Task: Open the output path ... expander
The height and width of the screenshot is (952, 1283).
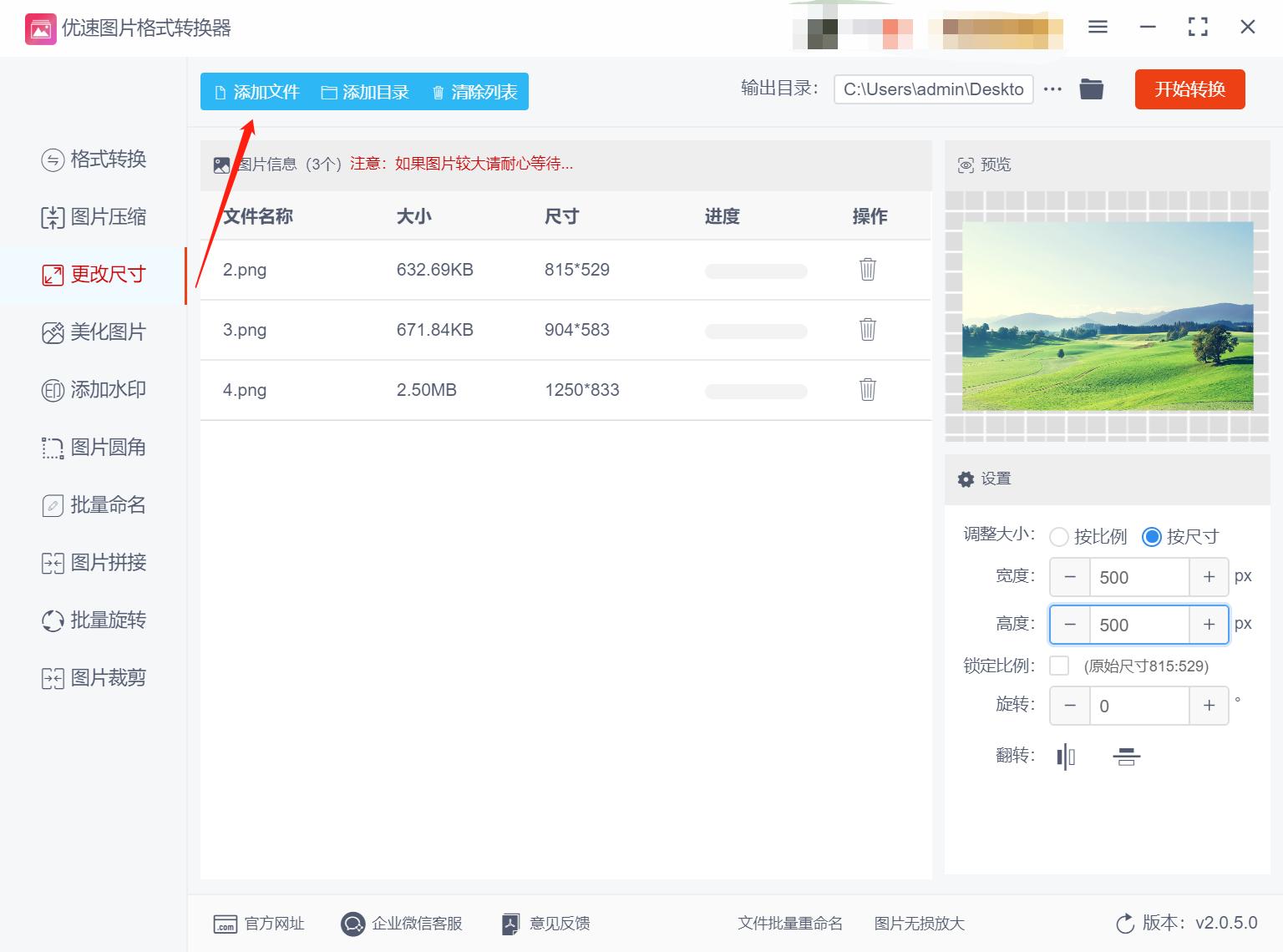Action: click(1052, 89)
